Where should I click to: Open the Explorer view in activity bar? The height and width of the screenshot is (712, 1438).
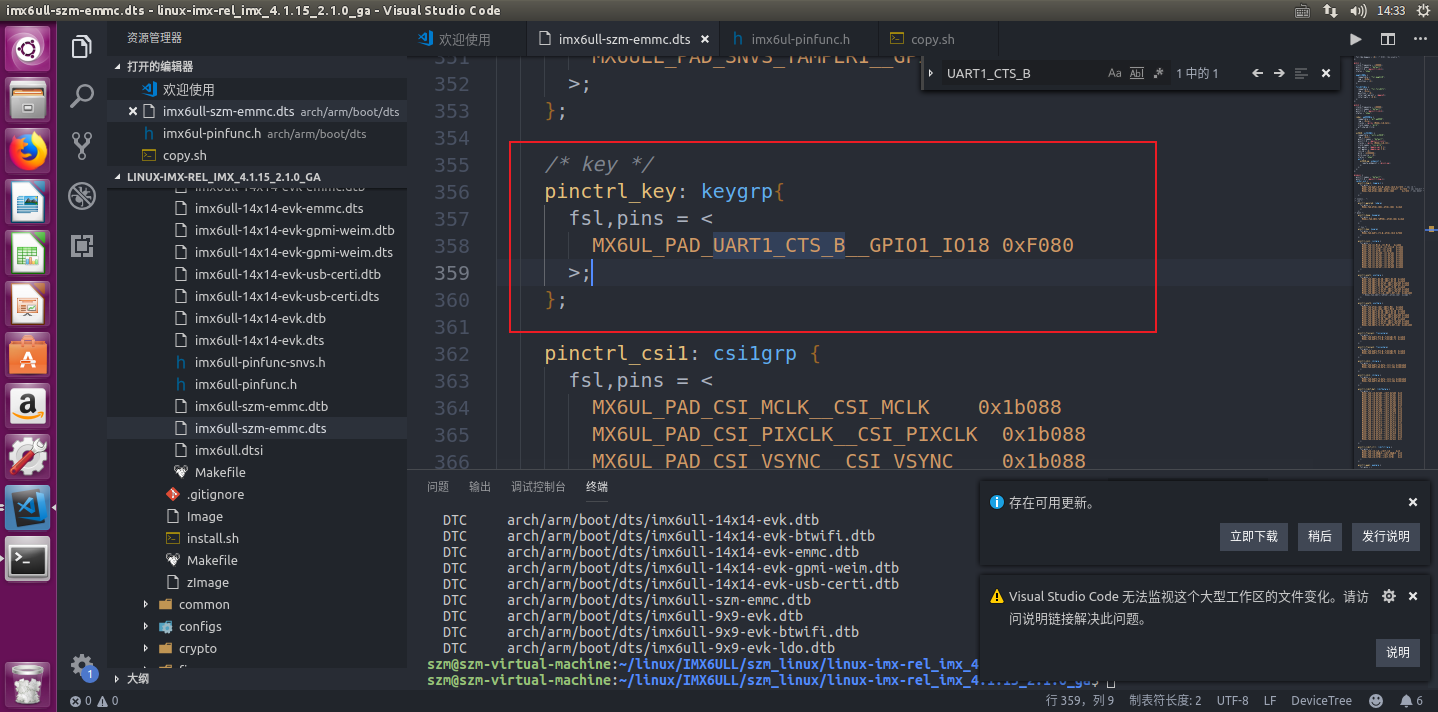click(x=82, y=47)
